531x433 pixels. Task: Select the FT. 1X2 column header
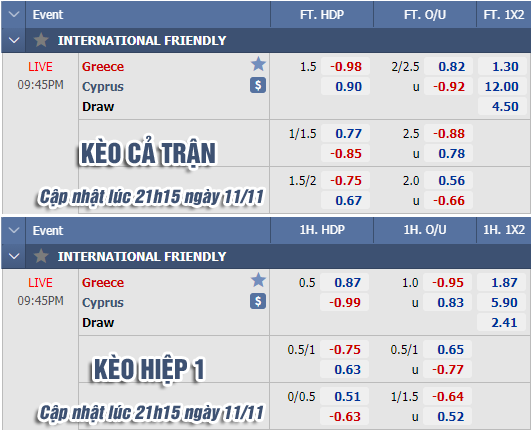pos(504,15)
